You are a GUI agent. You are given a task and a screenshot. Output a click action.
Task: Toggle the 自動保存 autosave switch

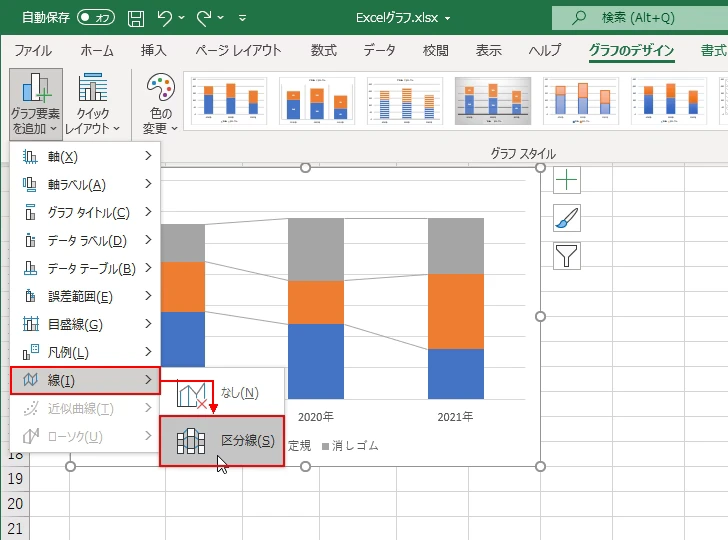click(96, 18)
